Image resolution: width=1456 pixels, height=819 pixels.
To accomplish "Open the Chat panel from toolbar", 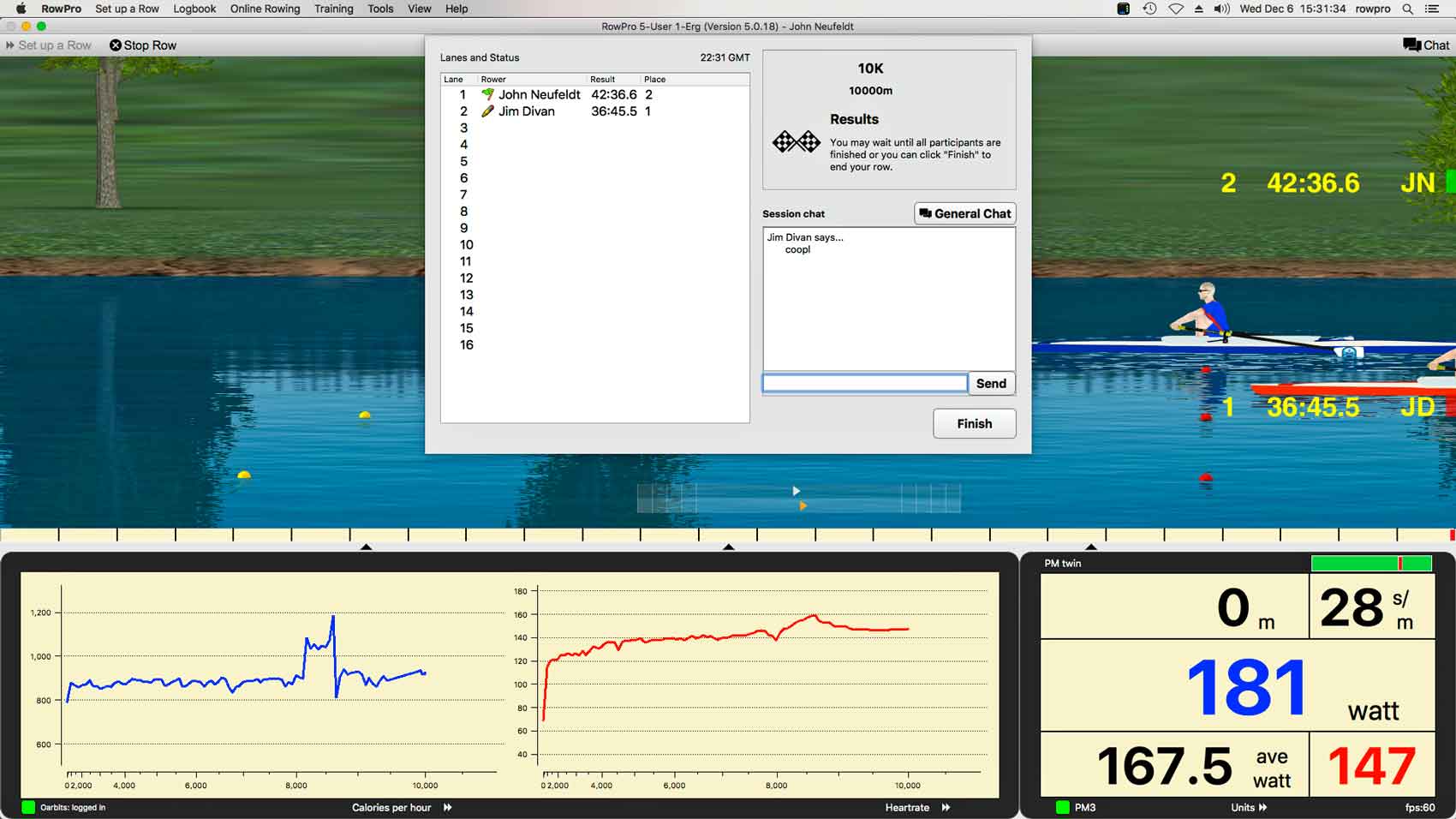I will (1426, 45).
